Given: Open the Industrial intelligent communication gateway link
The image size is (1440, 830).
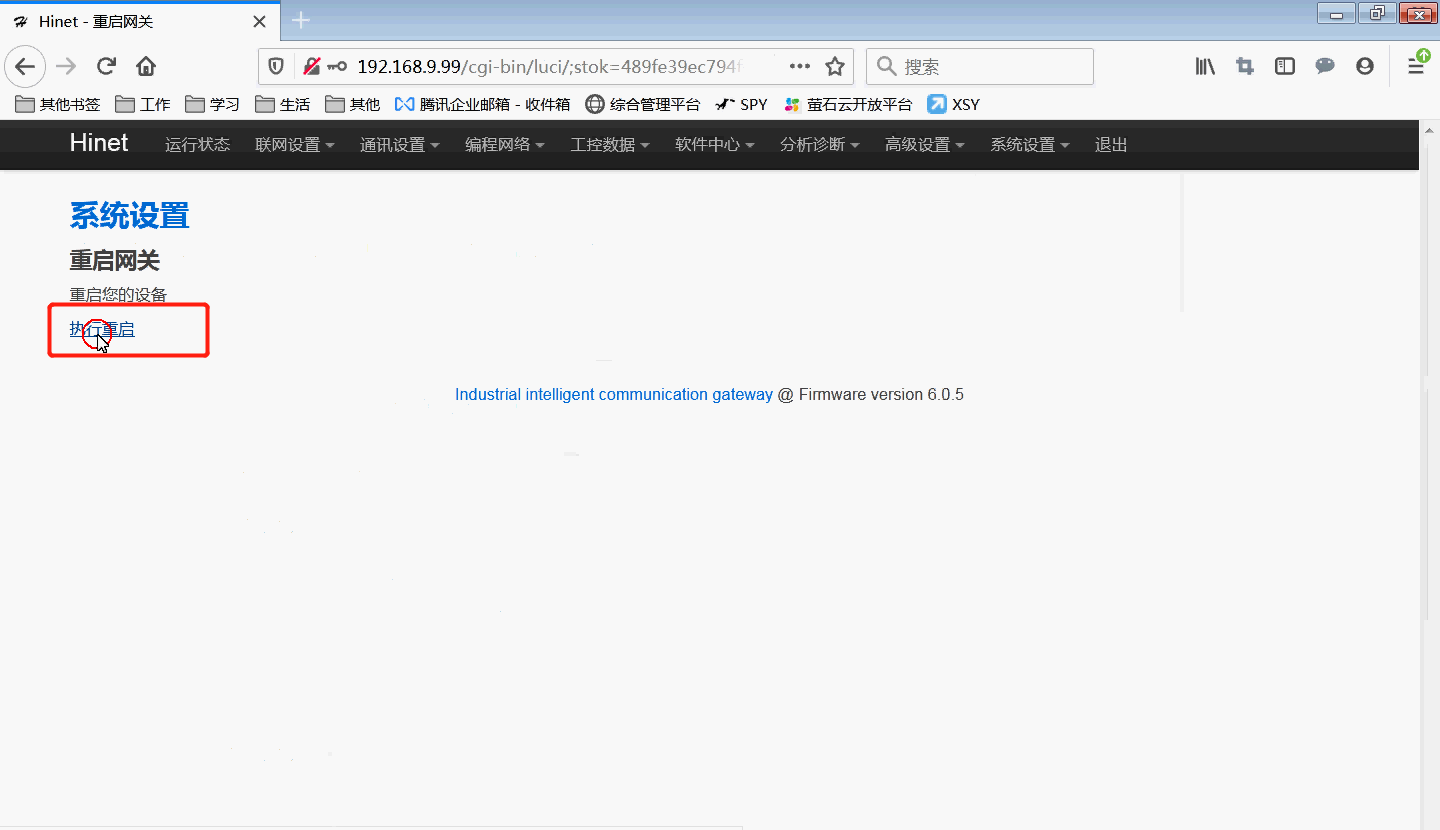Looking at the screenshot, I should point(613,394).
